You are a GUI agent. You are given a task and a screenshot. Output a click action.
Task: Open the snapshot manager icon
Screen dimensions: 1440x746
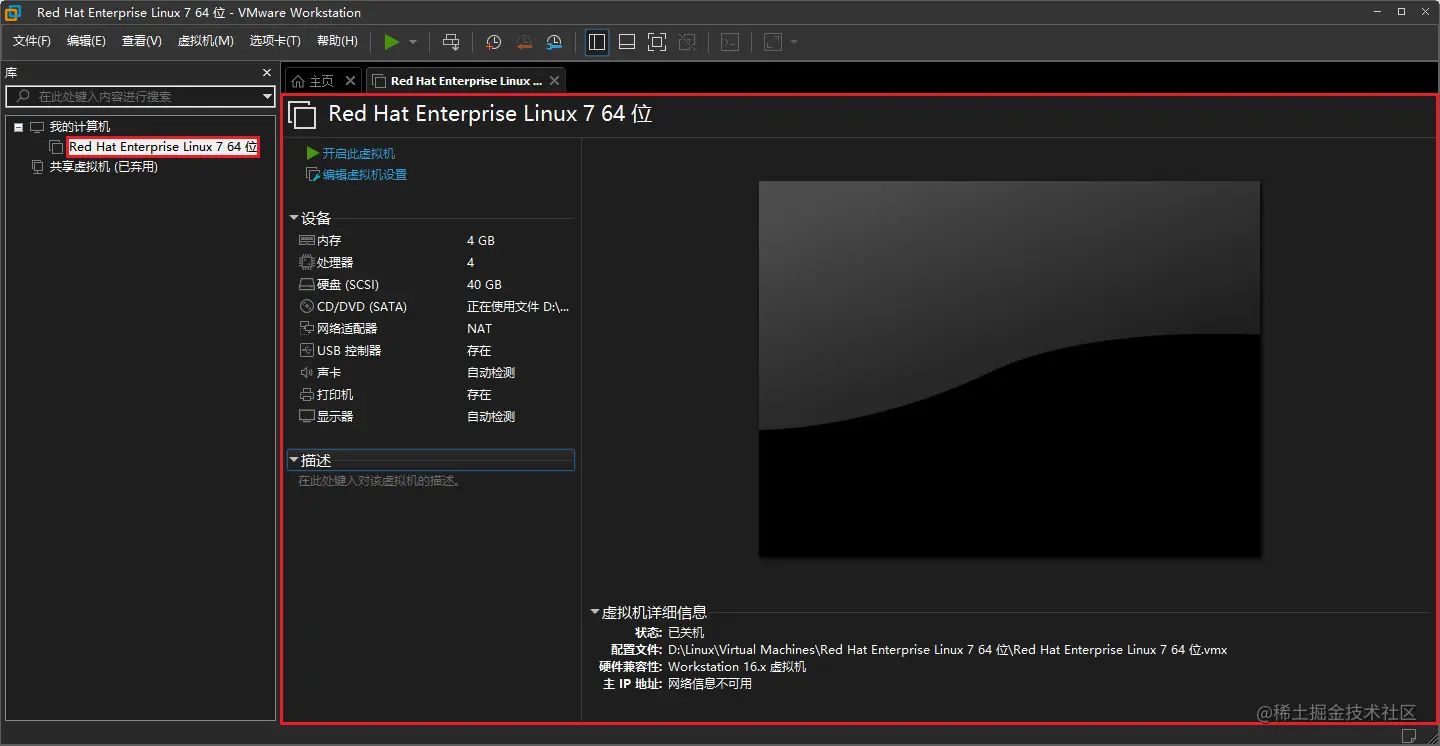[553, 42]
